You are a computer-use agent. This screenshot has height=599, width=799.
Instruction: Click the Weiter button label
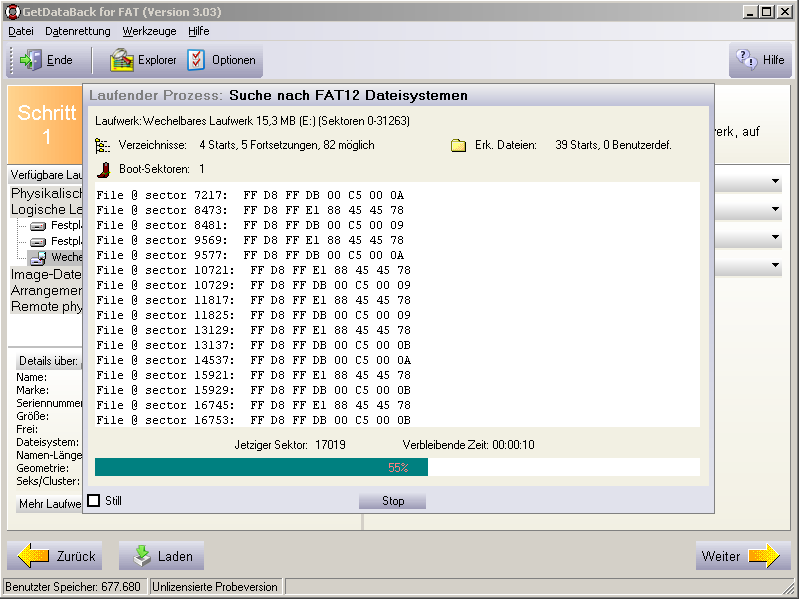[721, 556]
